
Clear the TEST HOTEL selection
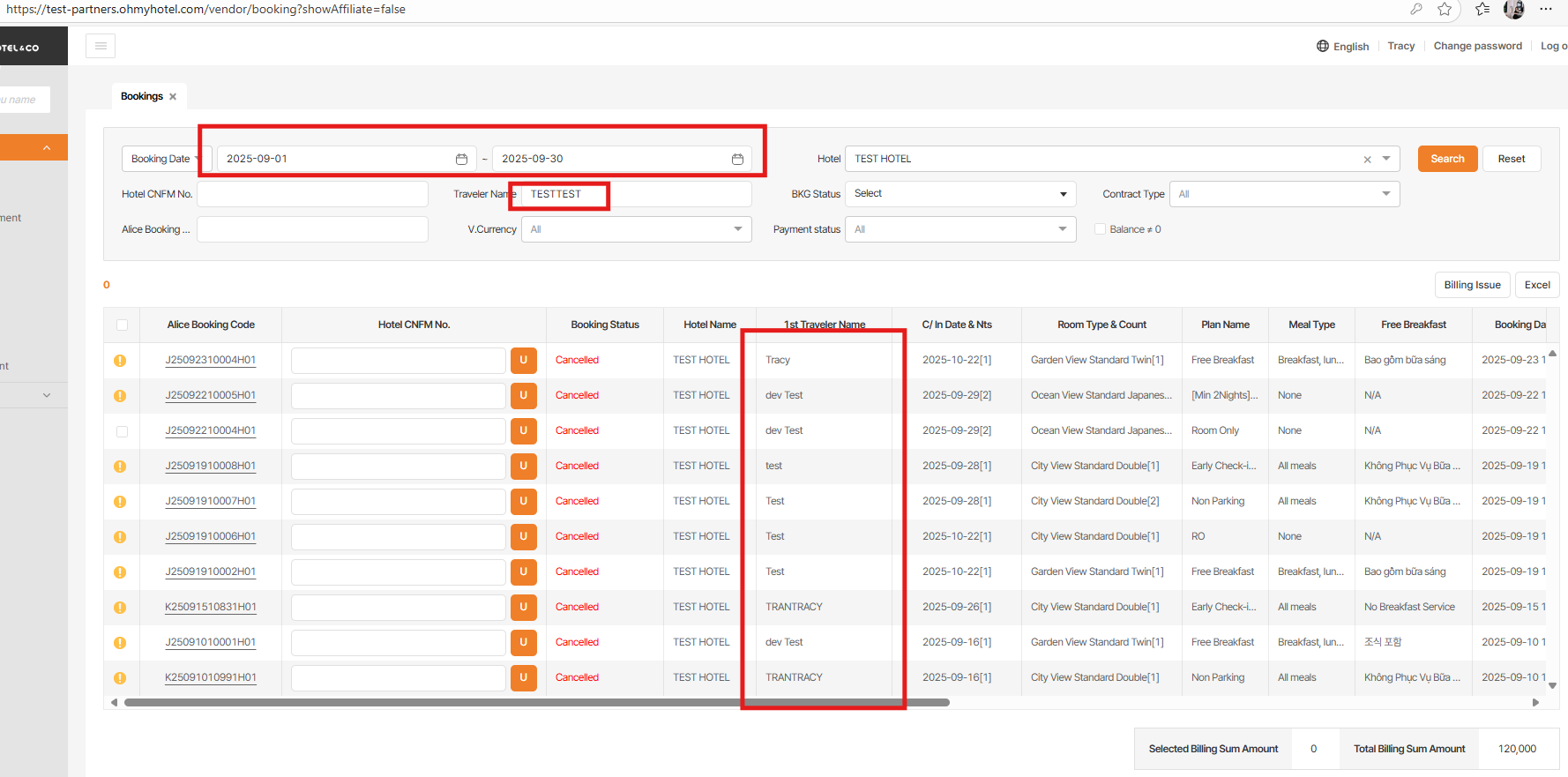(x=1367, y=160)
